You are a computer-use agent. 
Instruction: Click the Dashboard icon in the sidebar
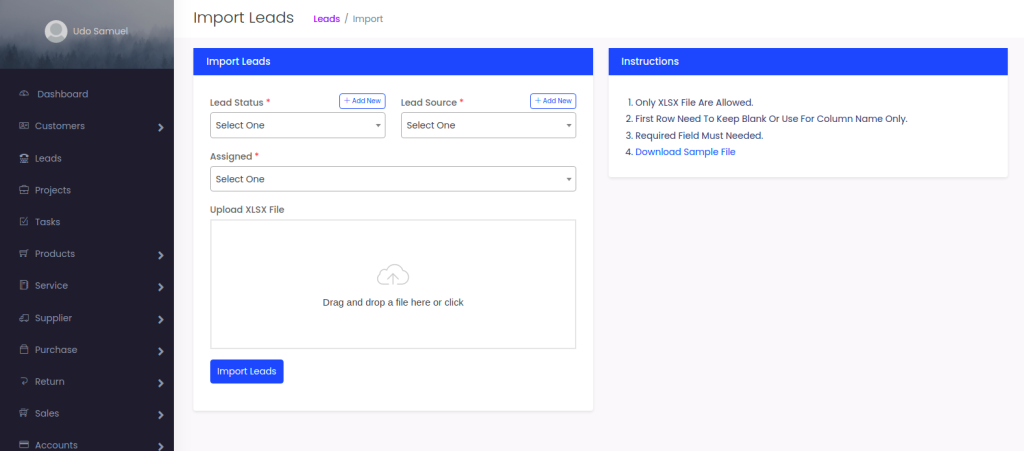tap(24, 94)
